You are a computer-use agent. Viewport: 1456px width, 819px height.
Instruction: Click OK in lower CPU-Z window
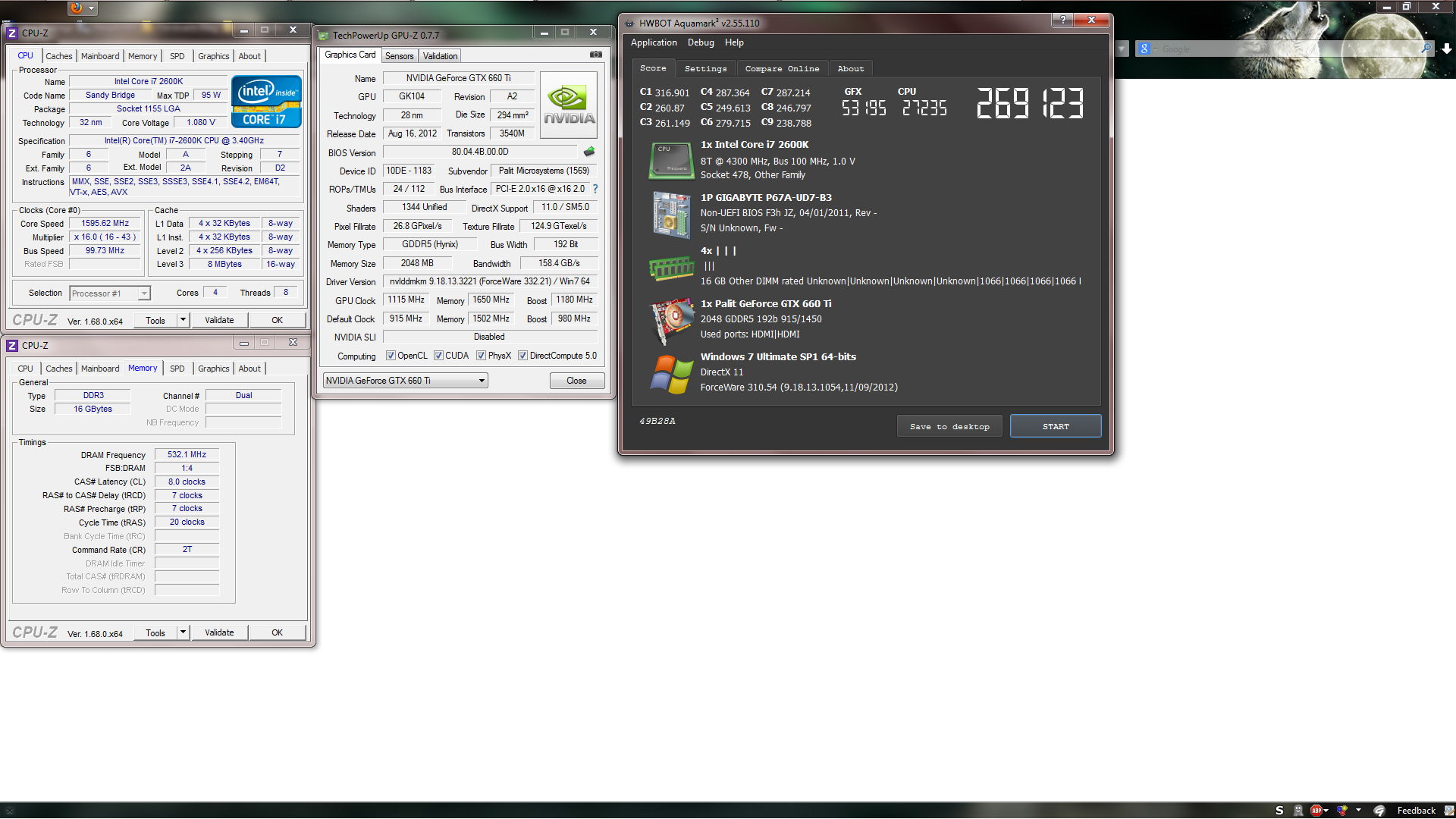tap(277, 632)
